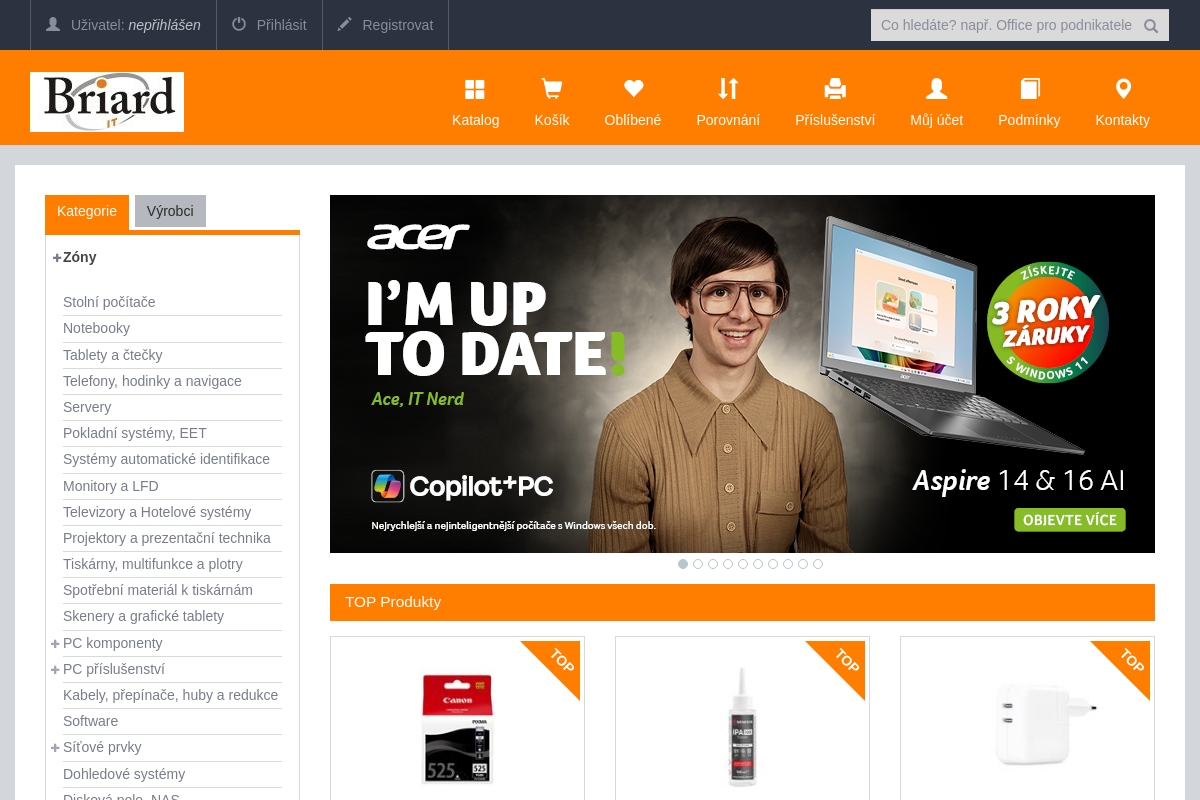The height and width of the screenshot is (800, 1200).
Task: Select the tenth banner slide dot
Action: (x=818, y=564)
